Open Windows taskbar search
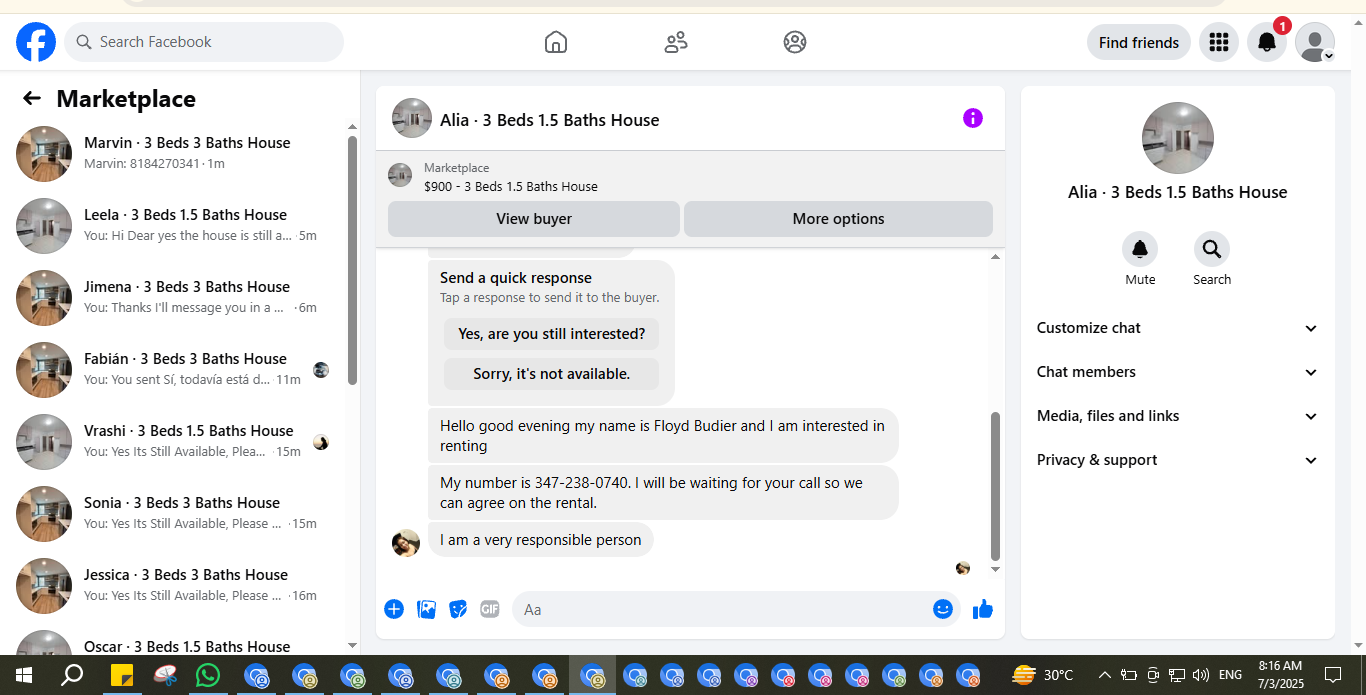The image size is (1366, 695). [72, 675]
